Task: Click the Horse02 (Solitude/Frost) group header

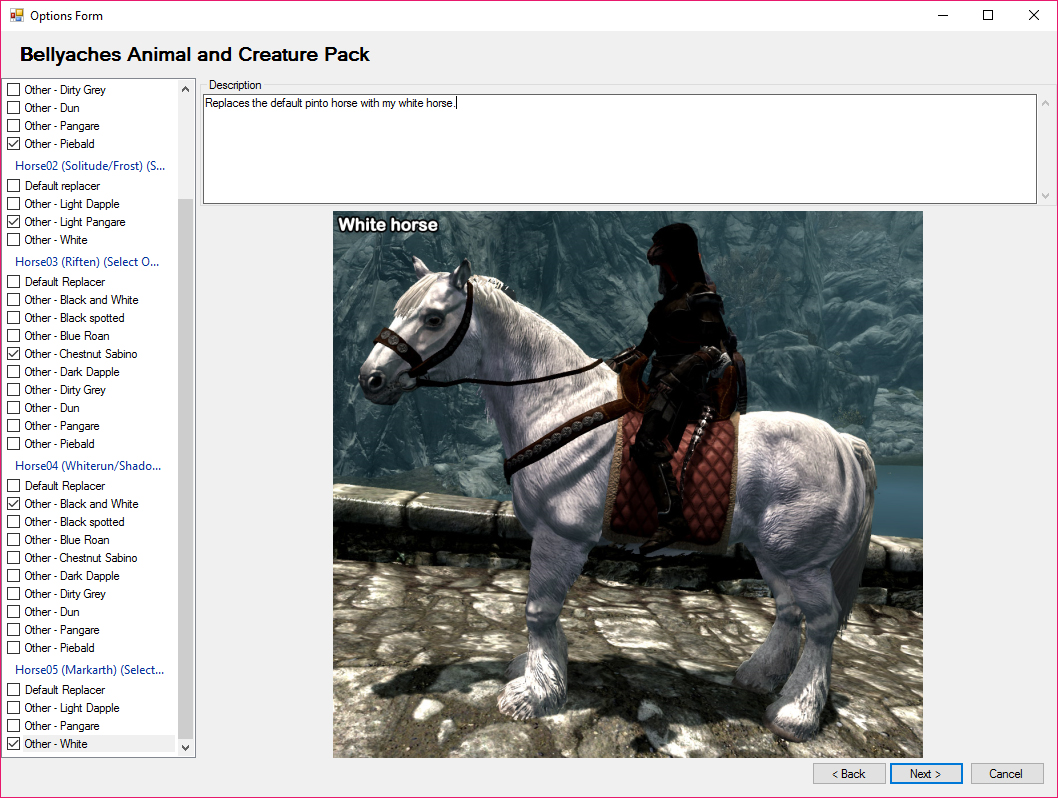Action: 90,166
